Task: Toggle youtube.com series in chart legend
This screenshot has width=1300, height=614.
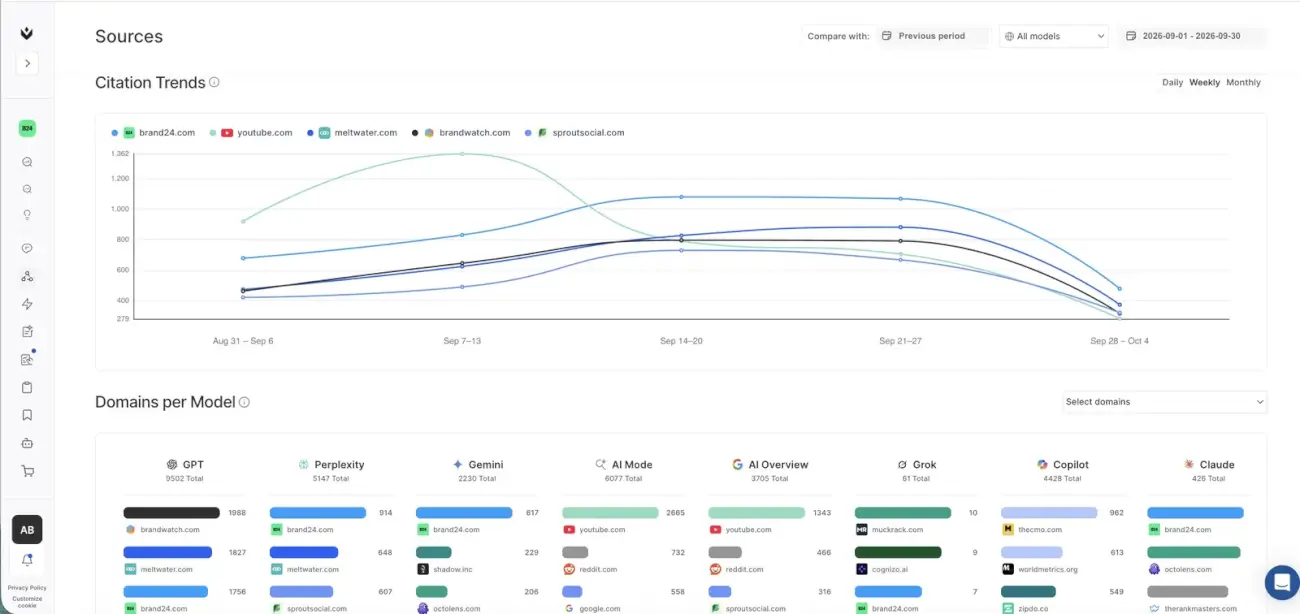Action: click(x=251, y=132)
